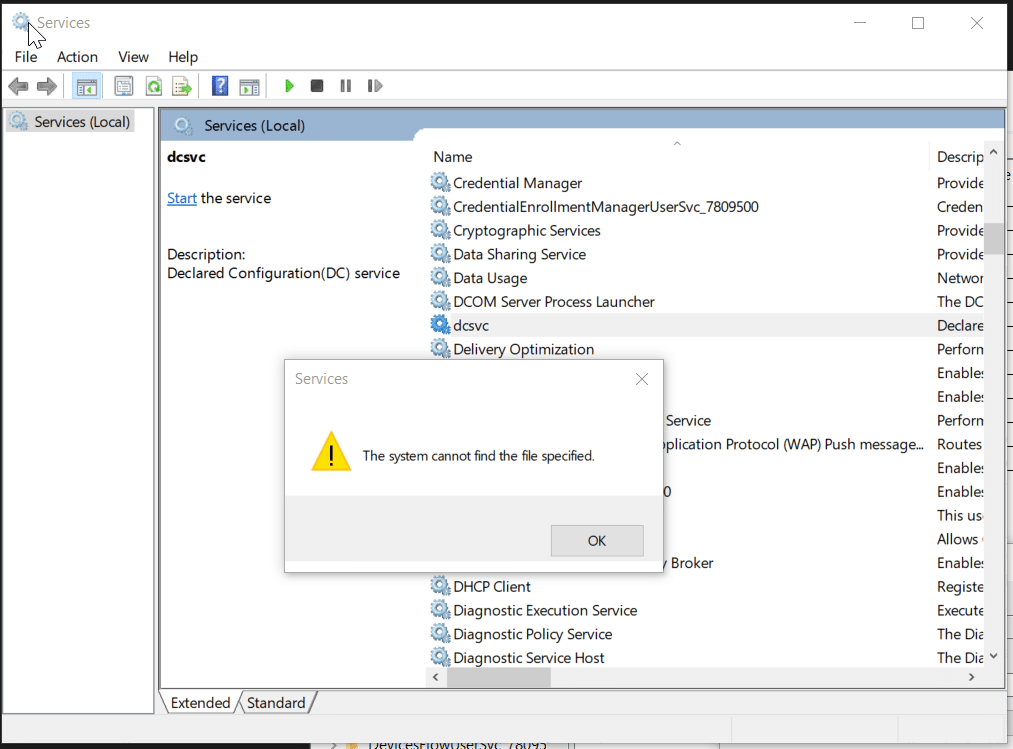Click the Show/Hide Console Tree icon
This screenshot has height=749, width=1013.
click(x=87, y=86)
